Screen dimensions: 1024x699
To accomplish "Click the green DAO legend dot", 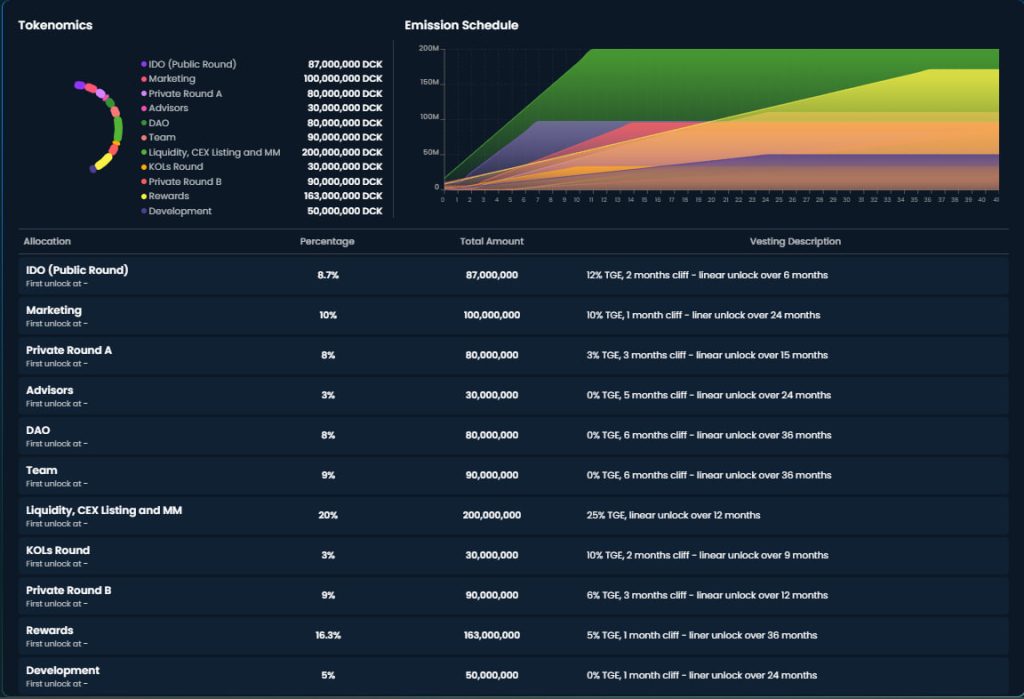I will tap(144, 123).
